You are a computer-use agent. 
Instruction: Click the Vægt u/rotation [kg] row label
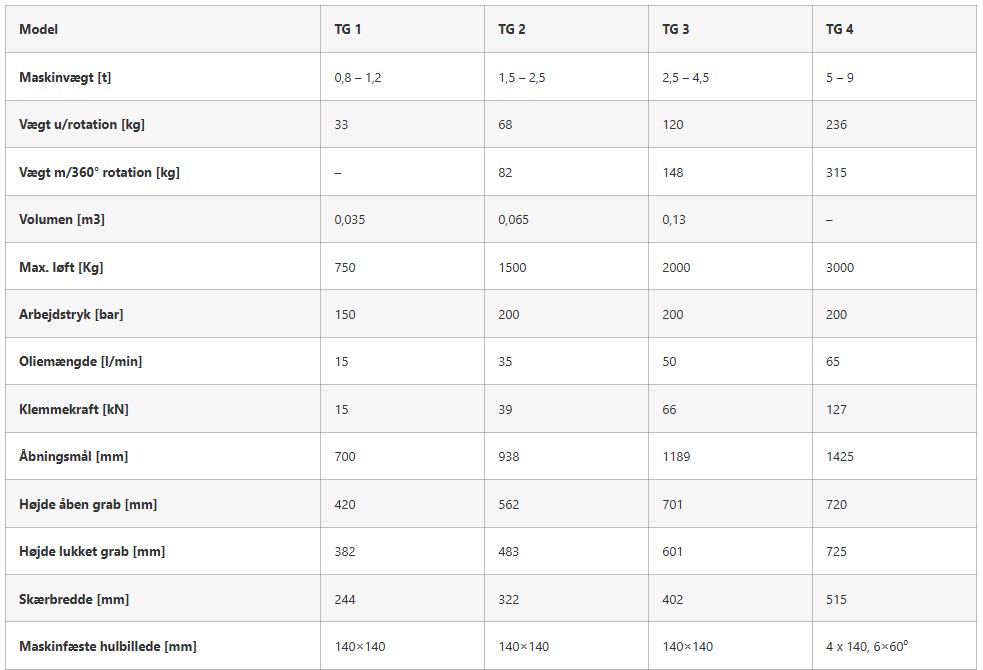tap(83, 125)
